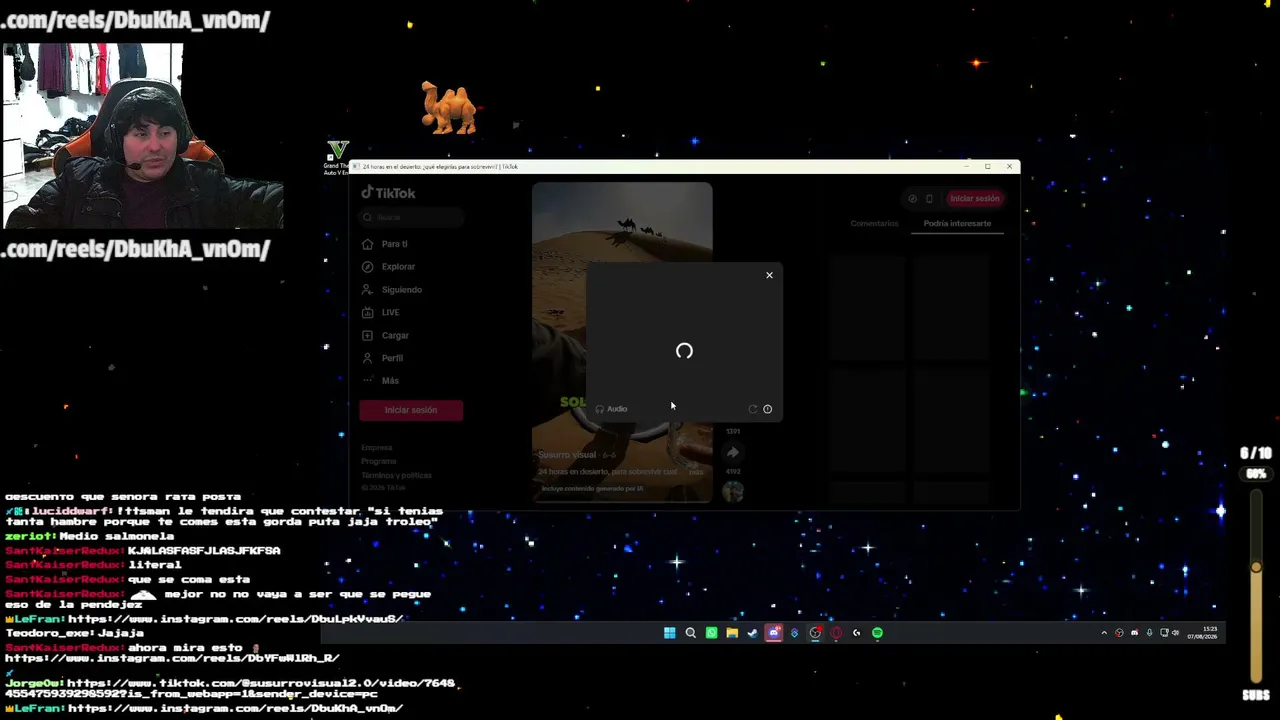Click the SUBS goal bar knob
This screenshot has height=720, width=1280.
click(1256, 568)
